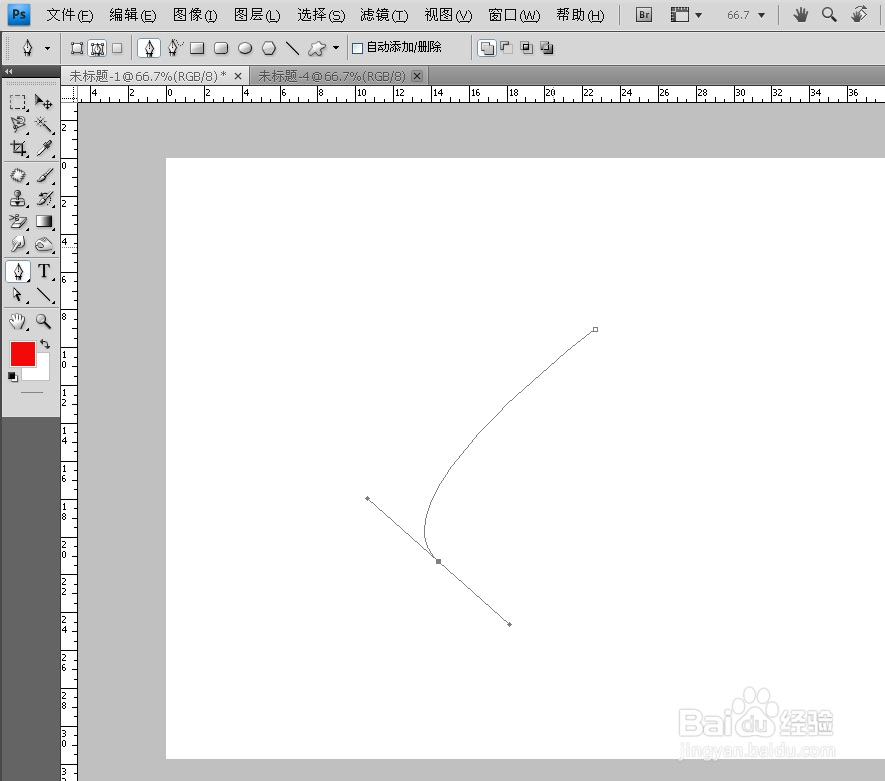Open the 图像(I) menu

tap(195, 15)
